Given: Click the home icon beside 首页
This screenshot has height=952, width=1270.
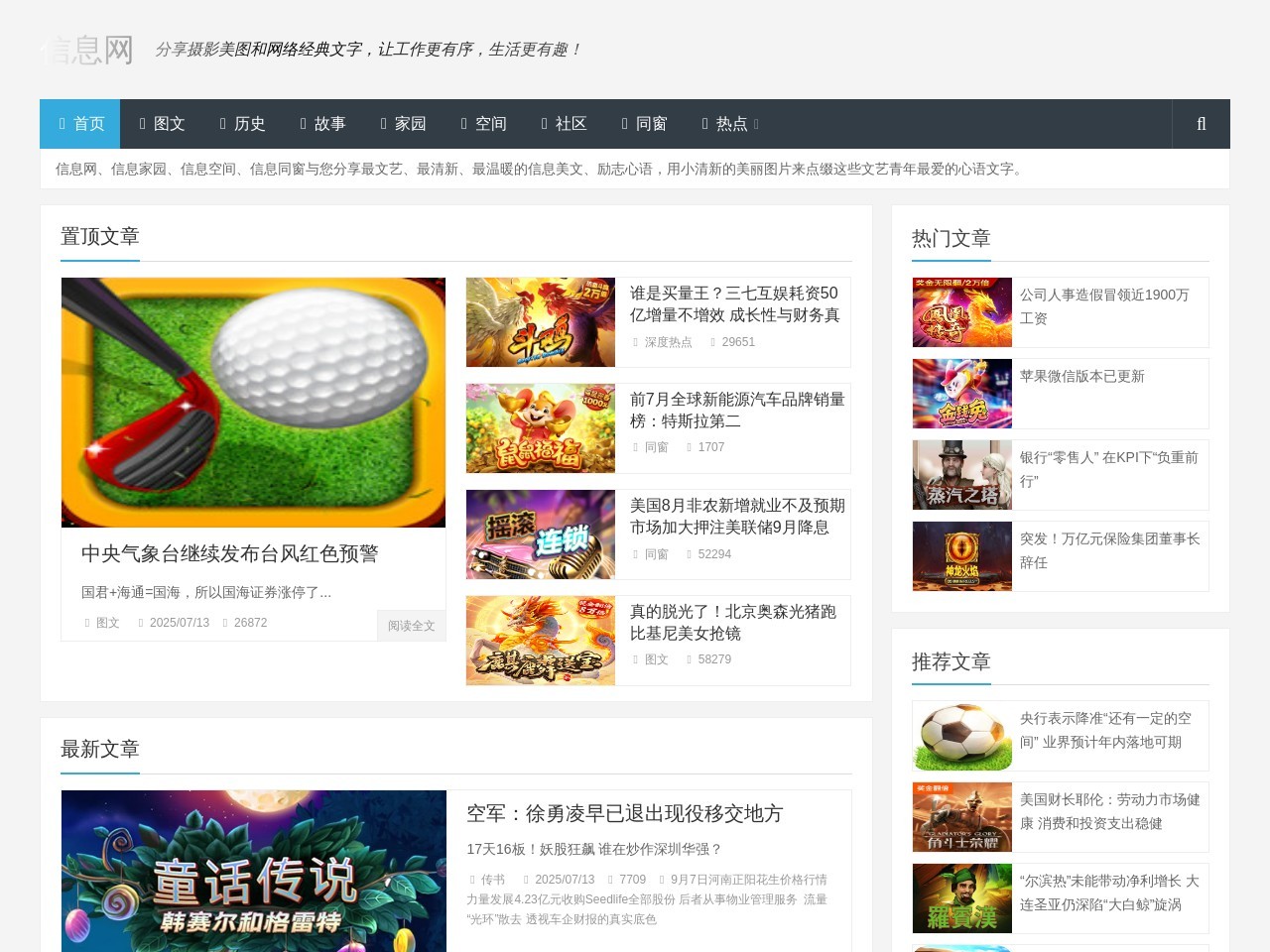Looking at the screenshot, I should pos(62,123).
